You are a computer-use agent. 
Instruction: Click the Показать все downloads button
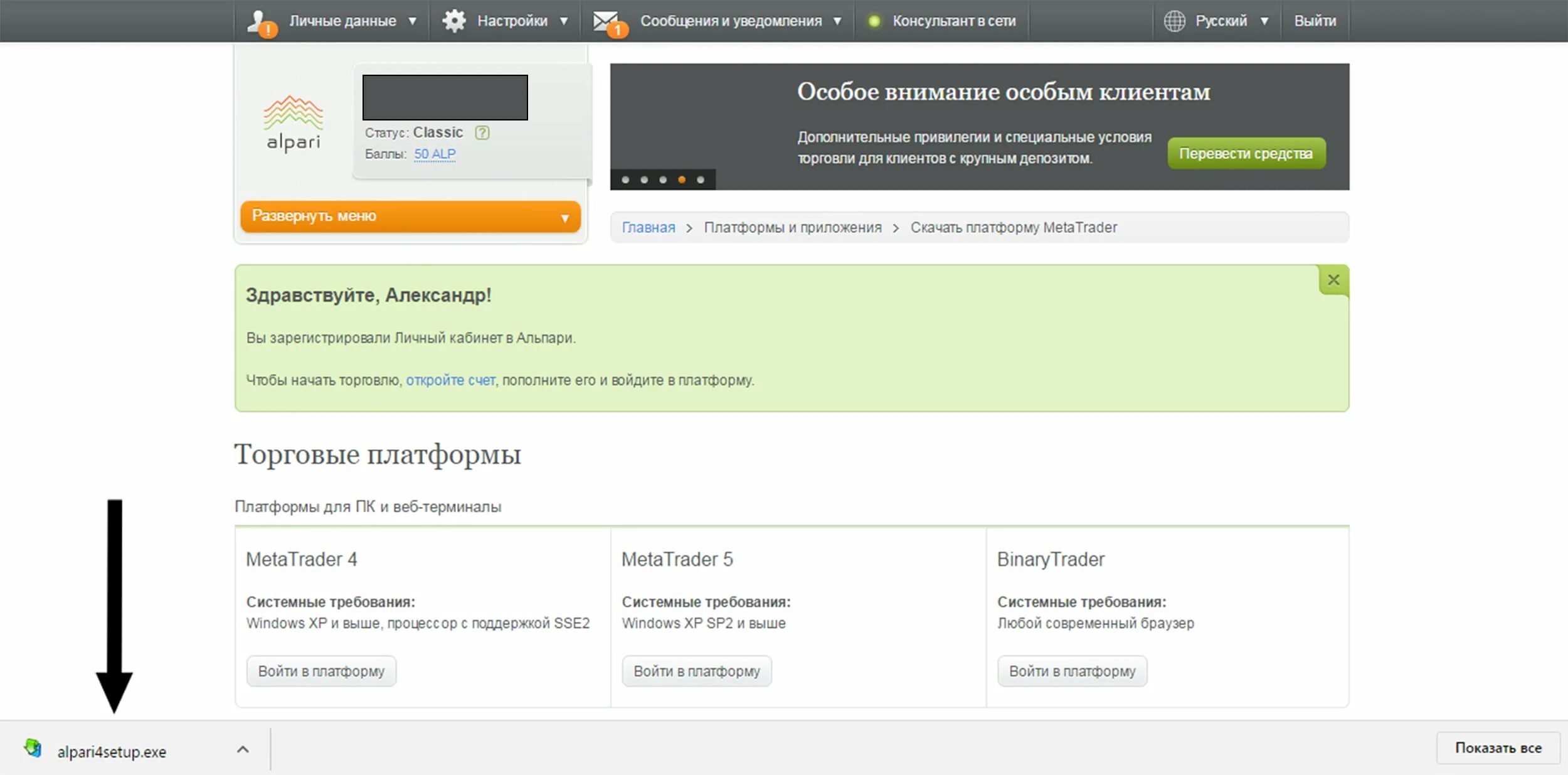pyautogui.click(x=1498, y=748)
